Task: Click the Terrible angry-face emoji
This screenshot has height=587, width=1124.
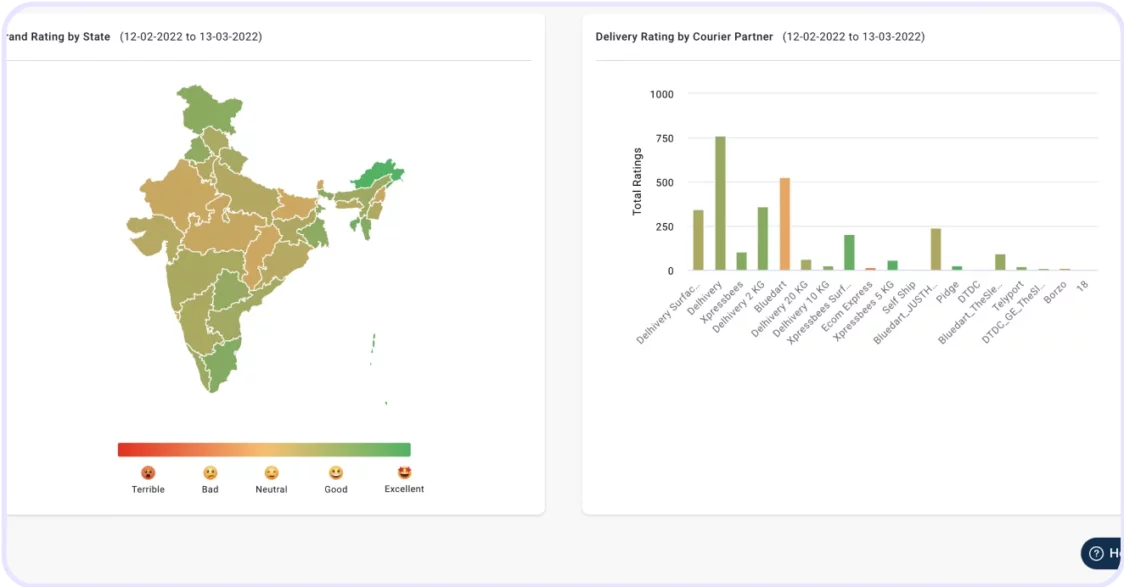Action: click(148, 473)
